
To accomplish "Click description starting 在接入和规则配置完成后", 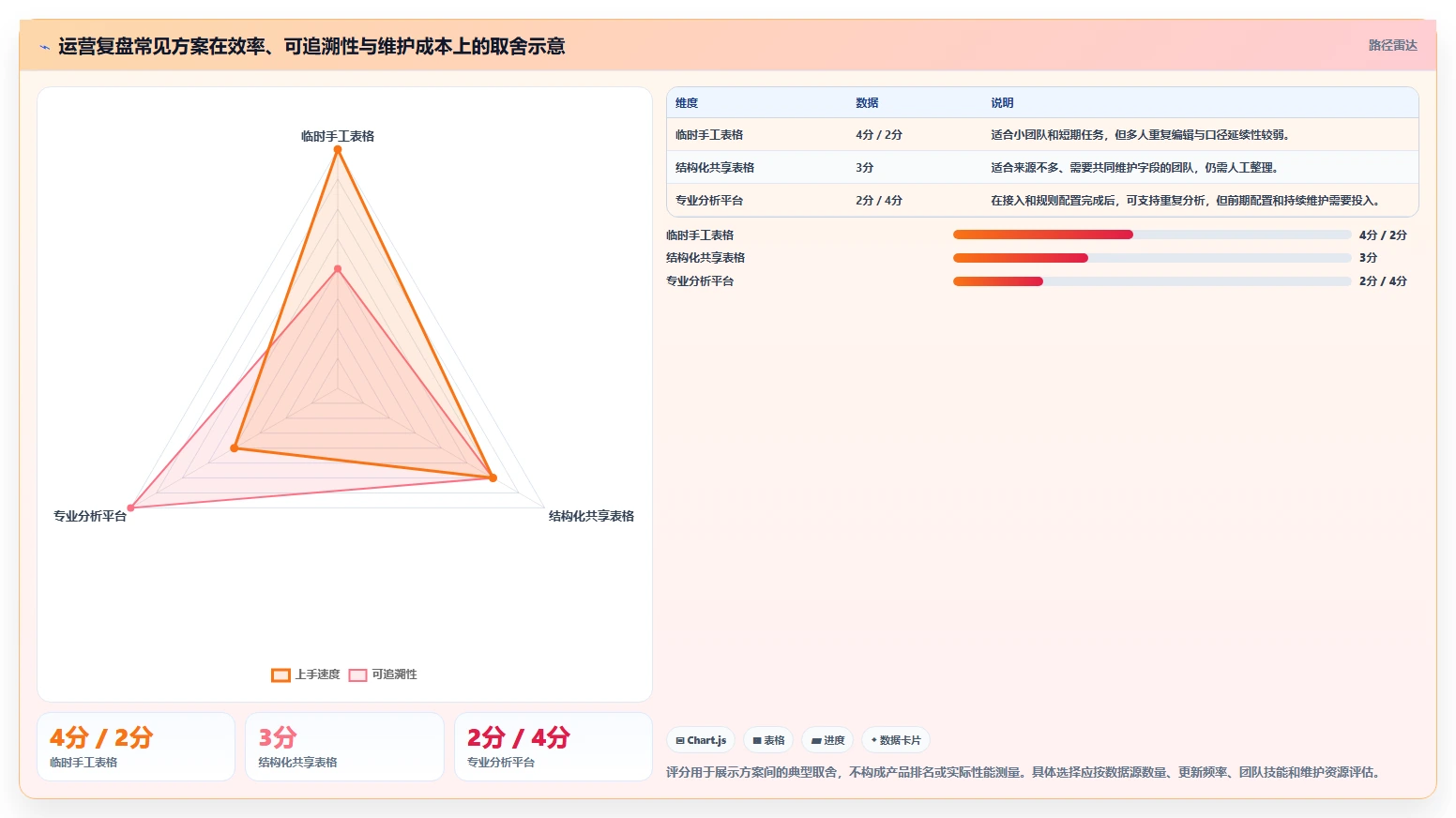I will click(x=1186, y=201).
